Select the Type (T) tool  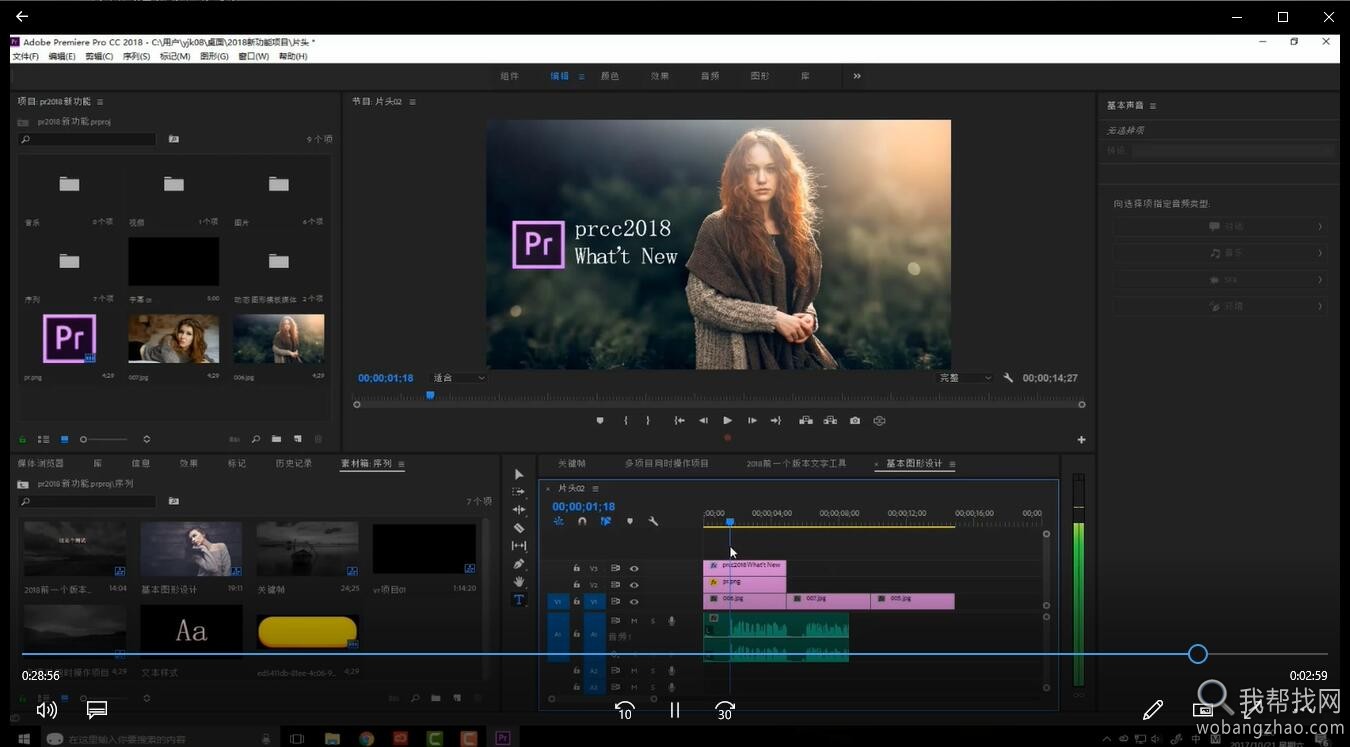point(518,600)
